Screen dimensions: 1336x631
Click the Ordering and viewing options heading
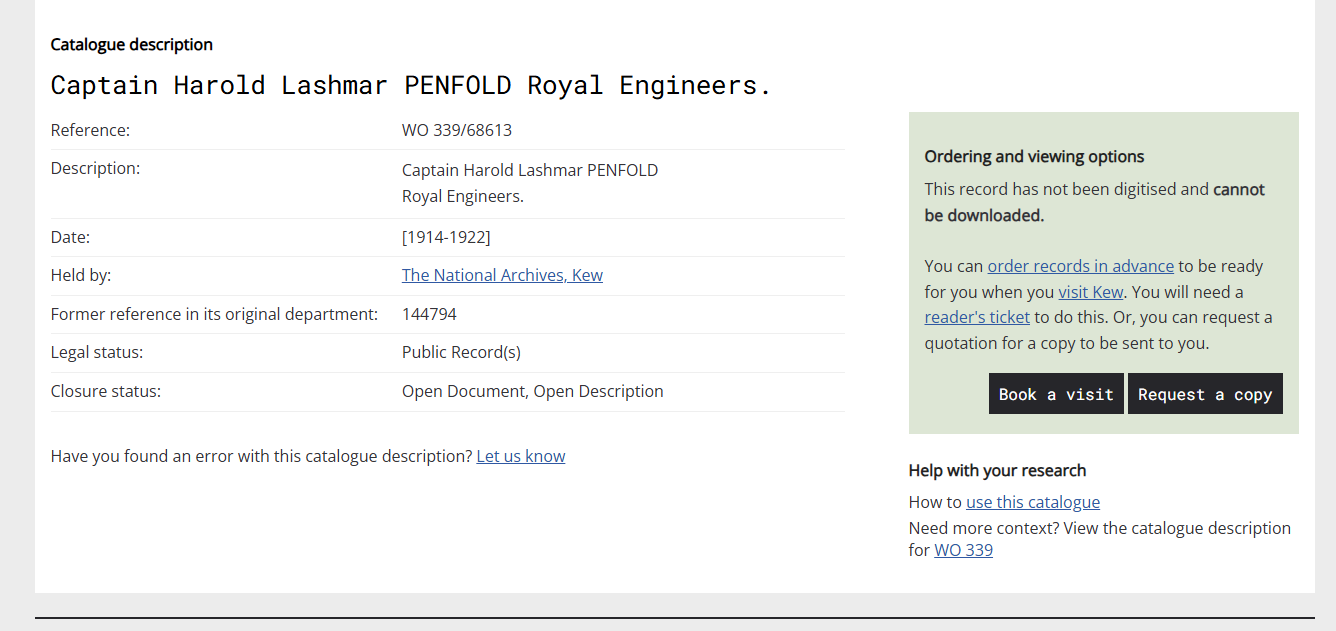(x=1034, y=156)
